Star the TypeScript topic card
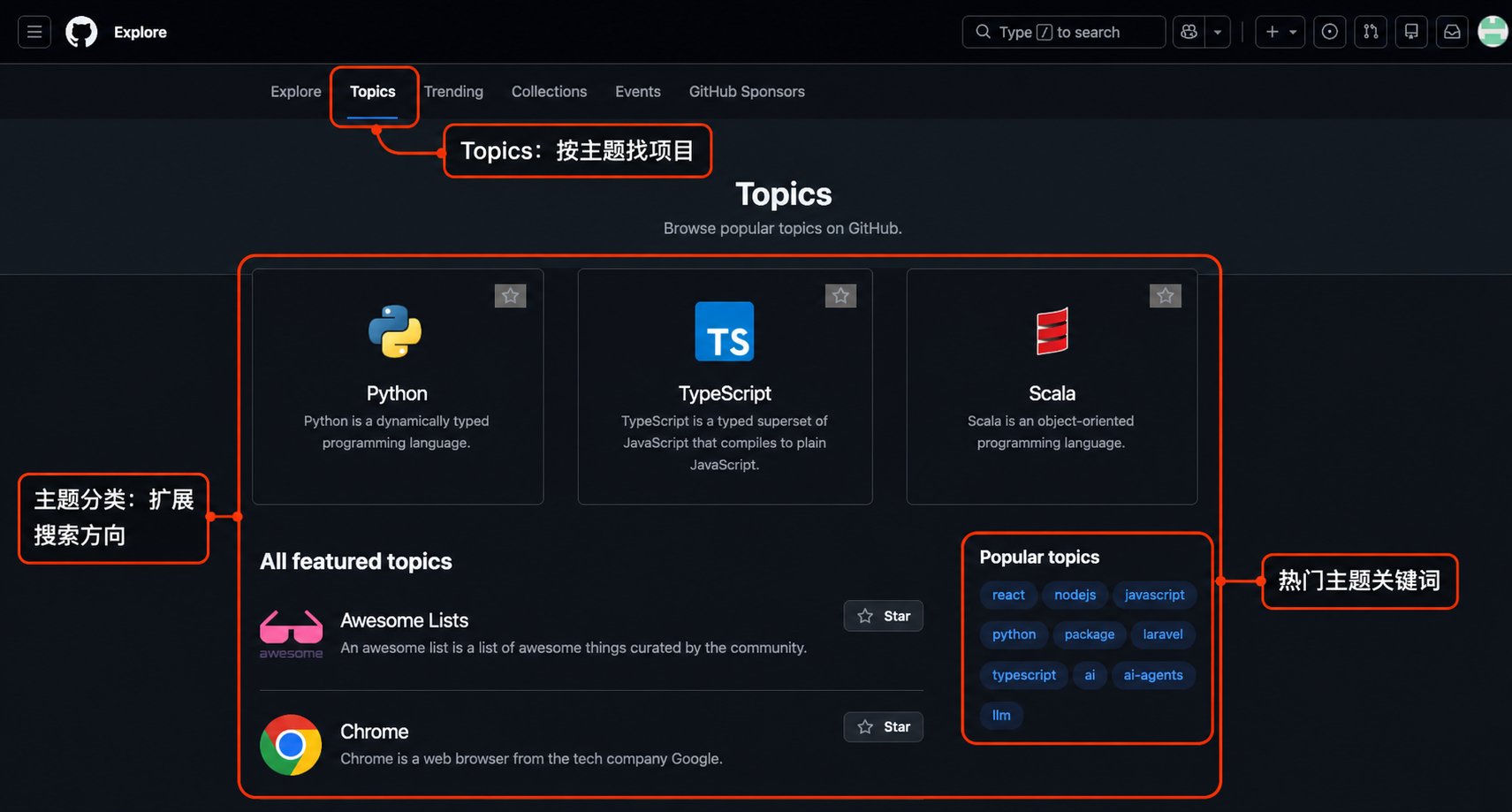The width and height of the screenshot is (1512, 812). [x=840, y=296]
